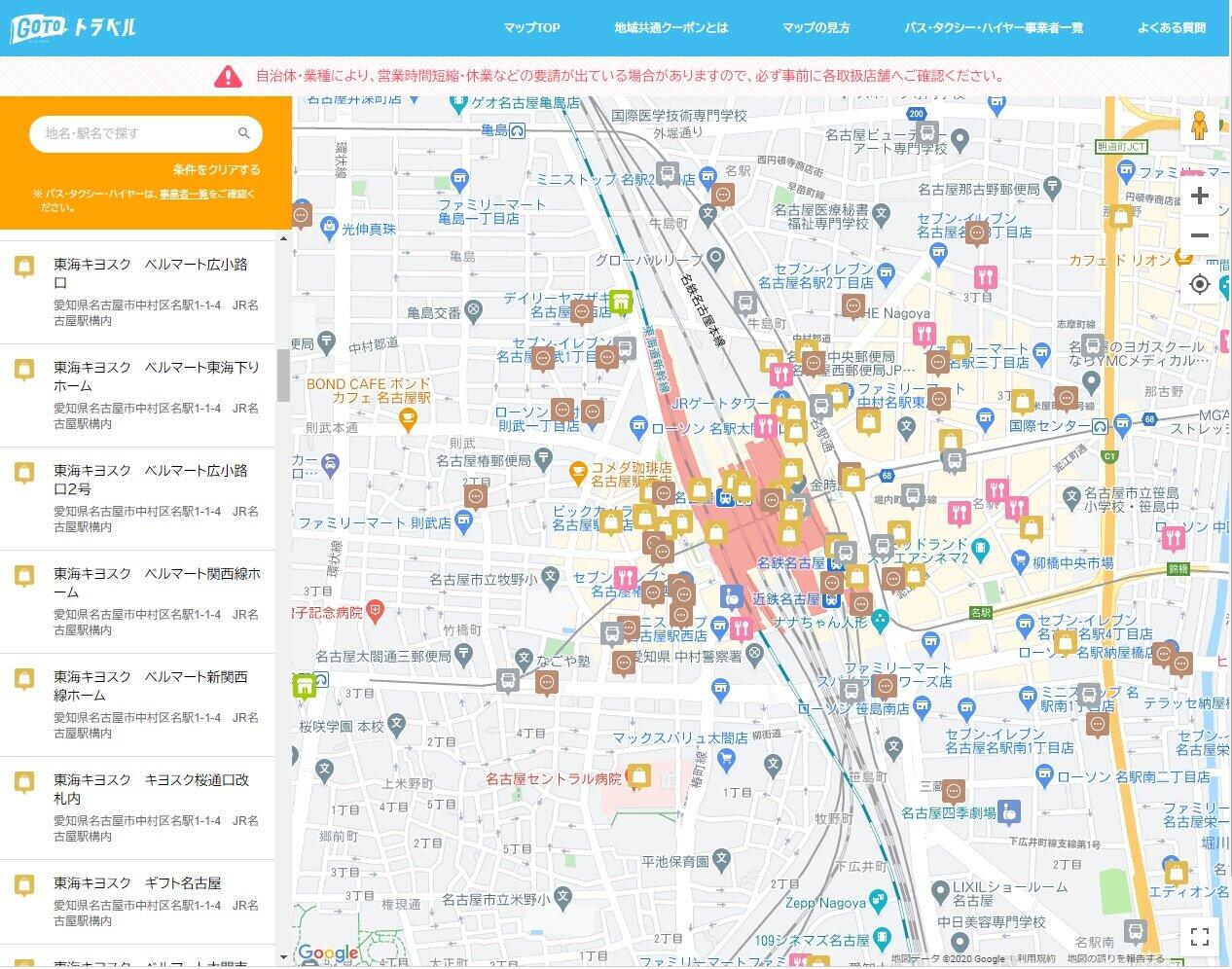Open よくある質問 page
Image resolution: width=1232 pixels, height=969 pixels.
click(x=1171, y=28)
